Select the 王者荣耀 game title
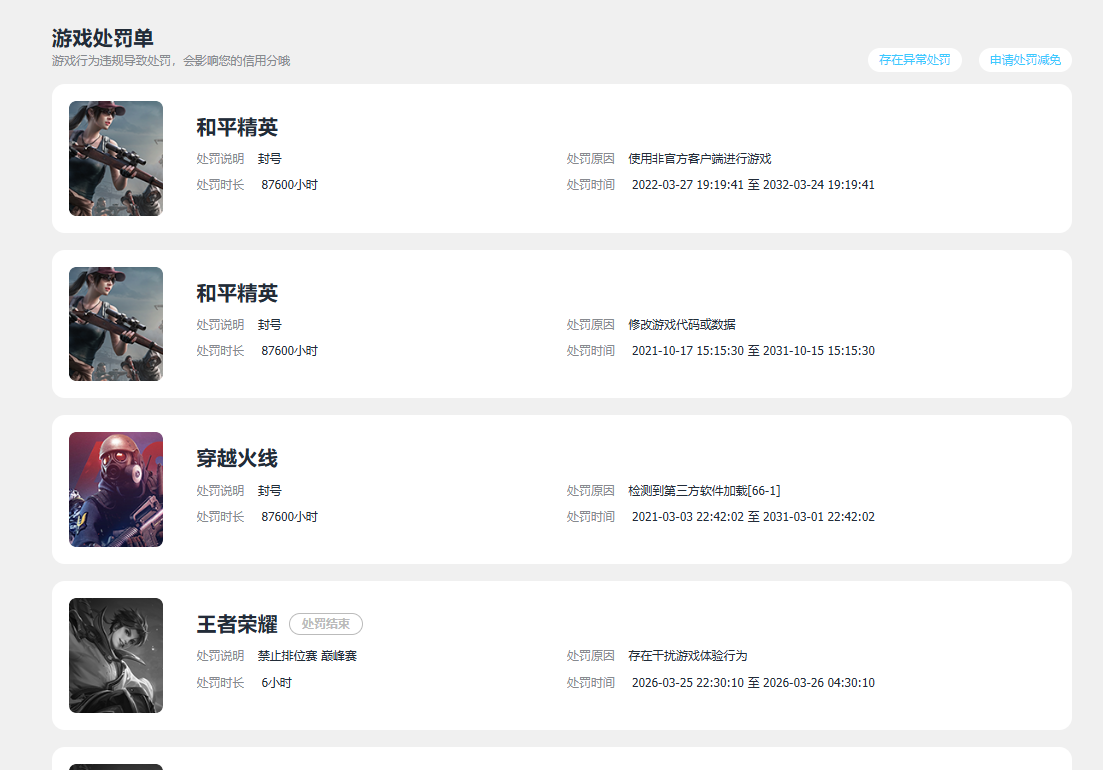 237,624
